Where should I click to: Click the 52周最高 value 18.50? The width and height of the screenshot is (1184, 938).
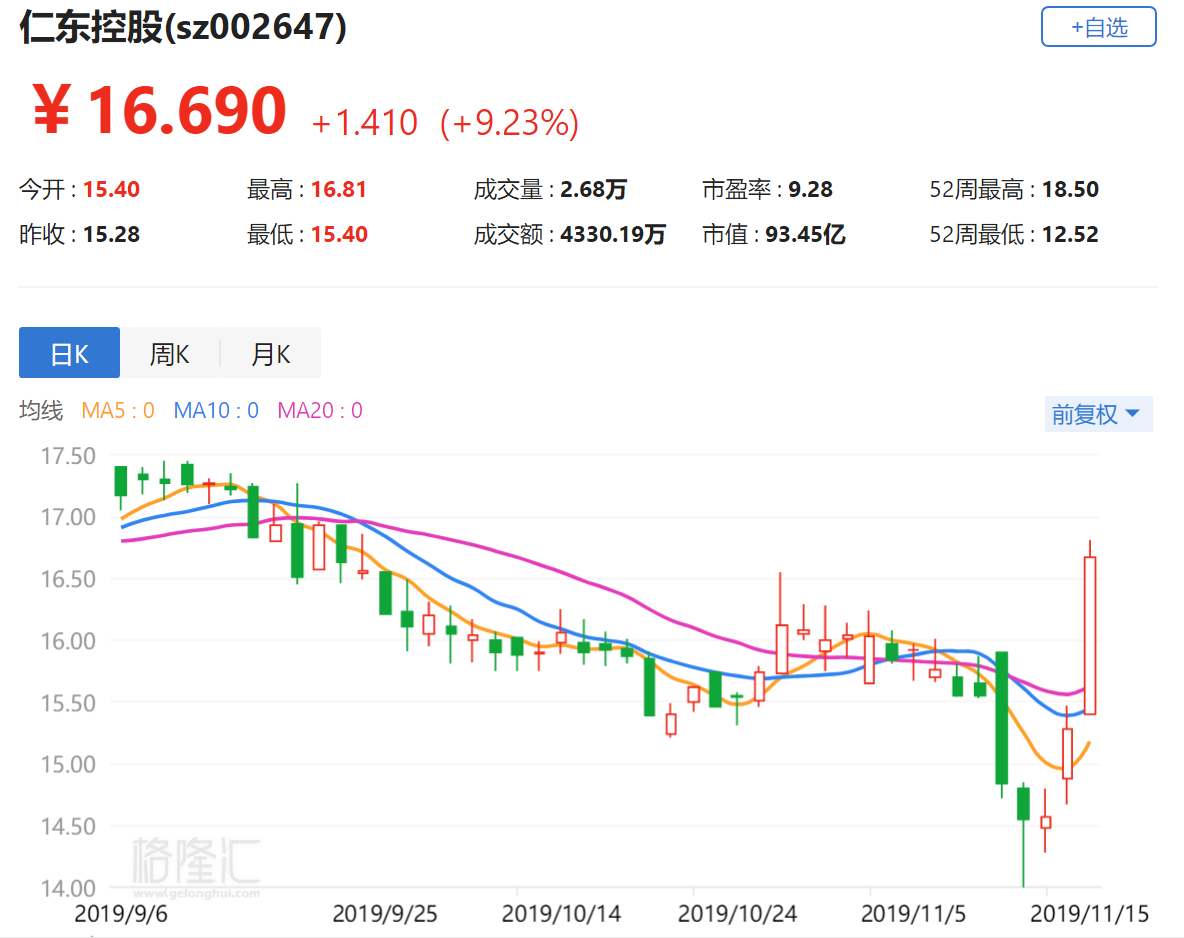(x=1071, y=189)
